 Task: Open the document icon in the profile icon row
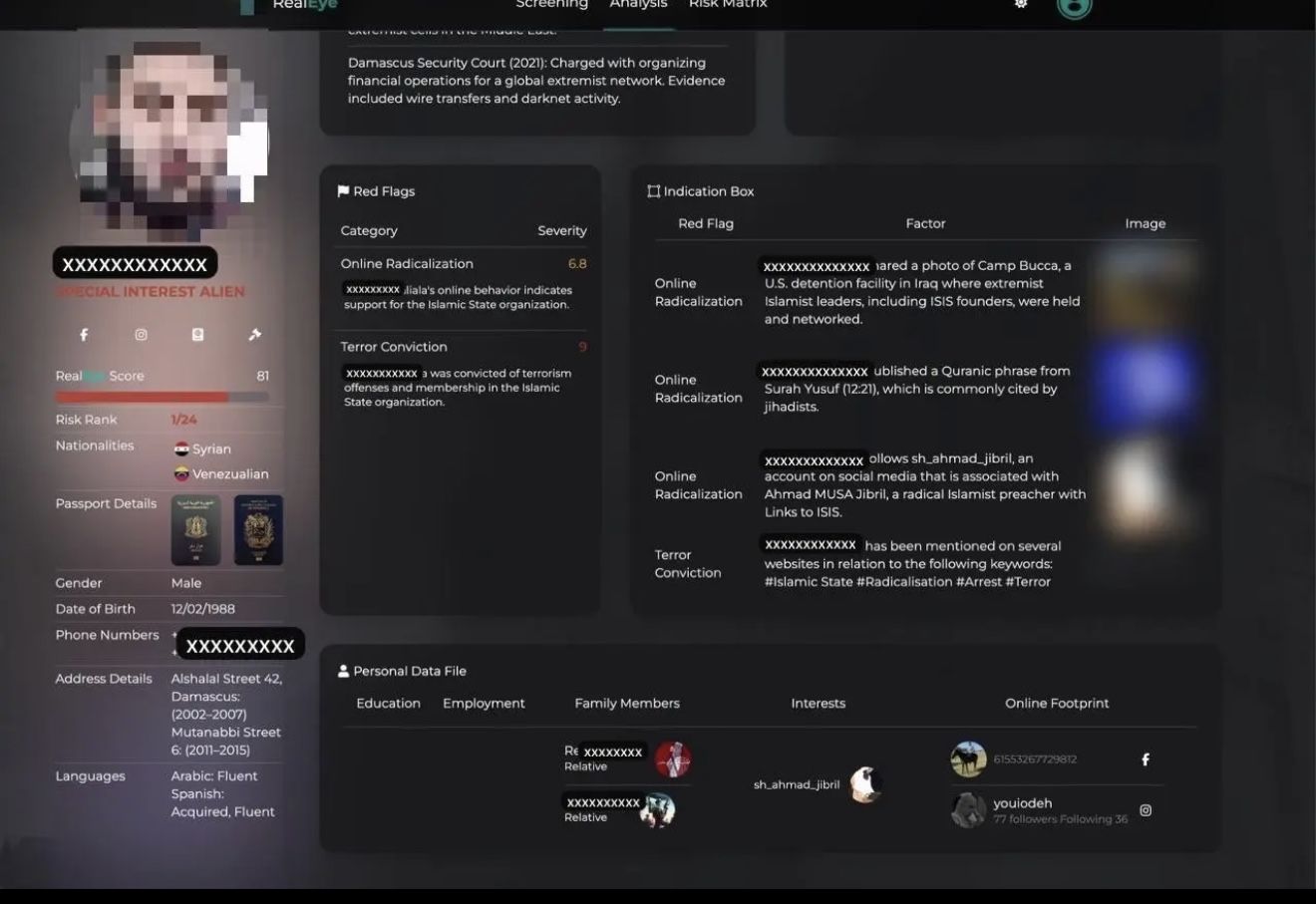[x=197, y=335]
